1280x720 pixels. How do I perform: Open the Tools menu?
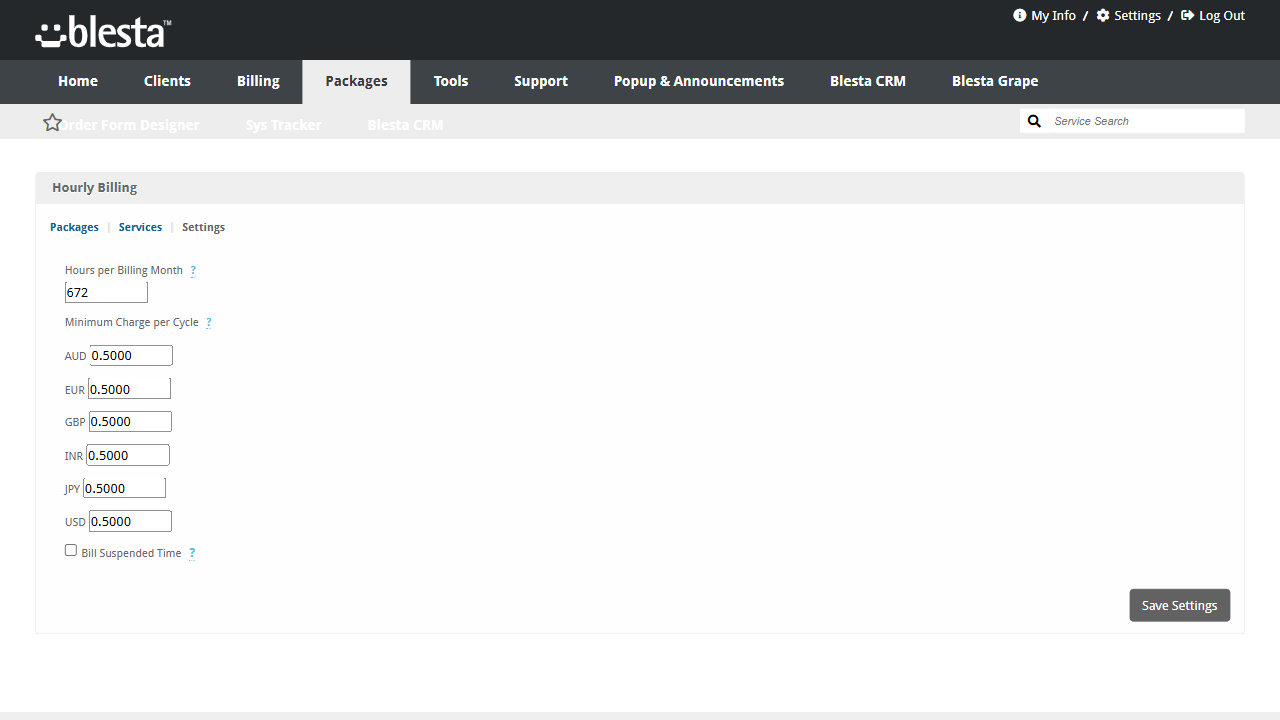coord(451,81)
